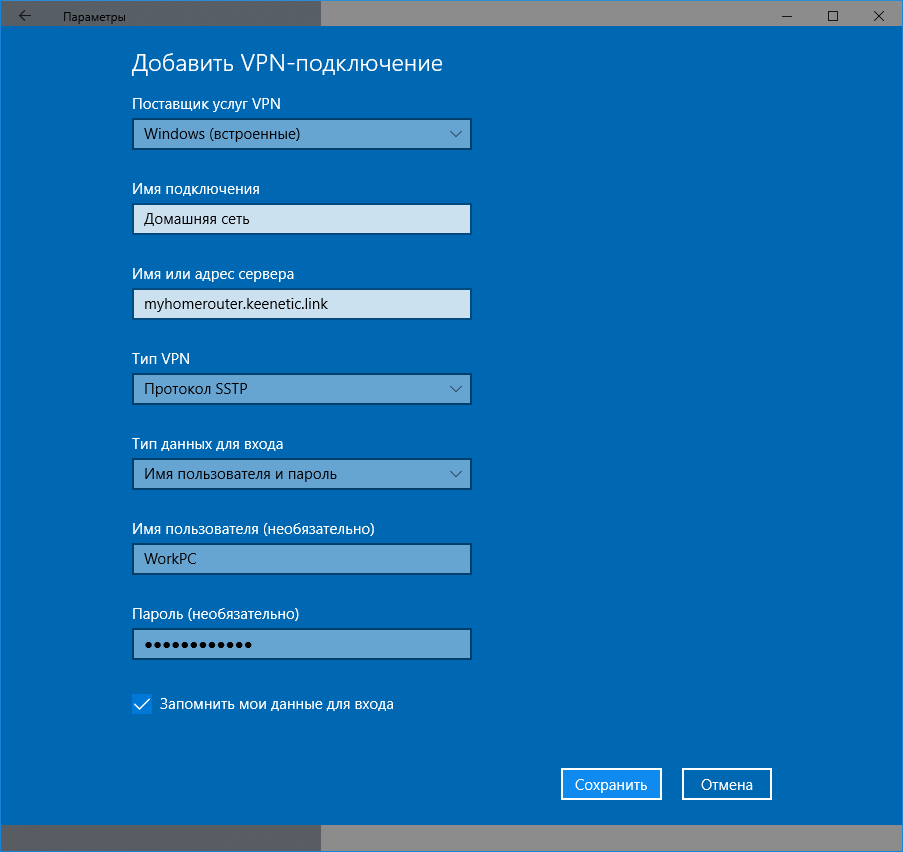The width and height of the screenshot is (903, 852).
Task: Toggle the 'Запомнить мои данные для входа' checkbox
Action: coord(142,704)
